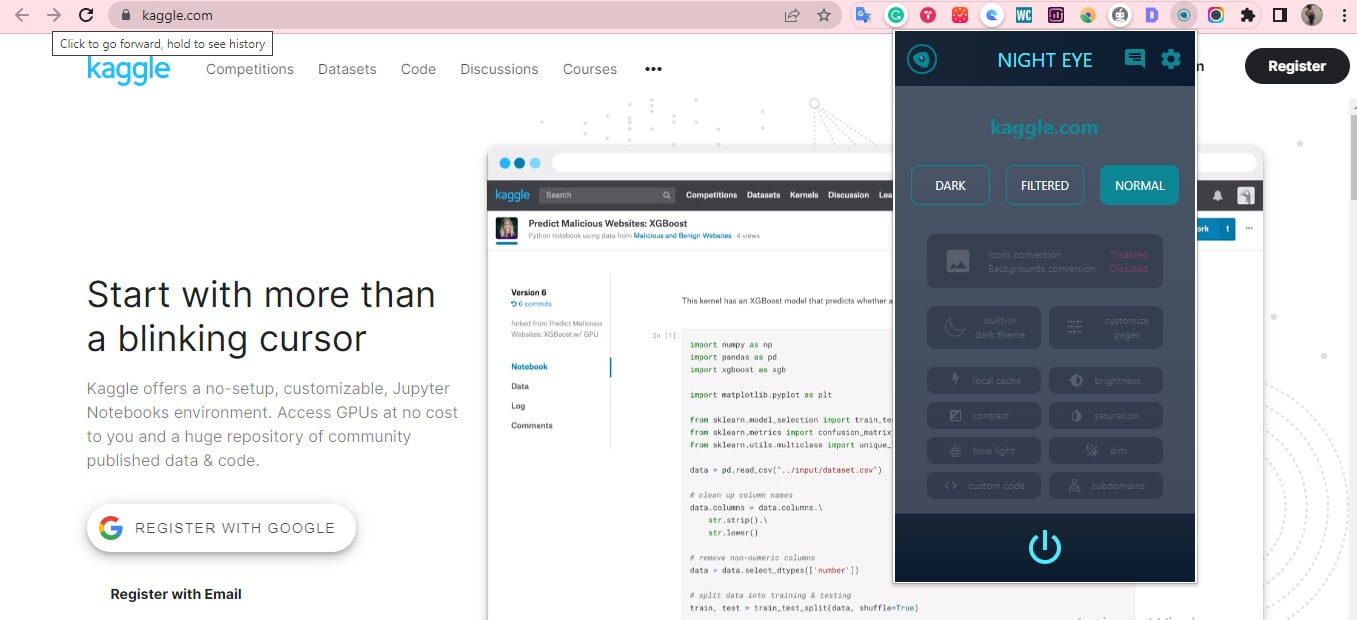The image size is (1357, 620).
Task: Click the 'Start with more than a blinking cursor' heading
Action: tap(261, 316)
